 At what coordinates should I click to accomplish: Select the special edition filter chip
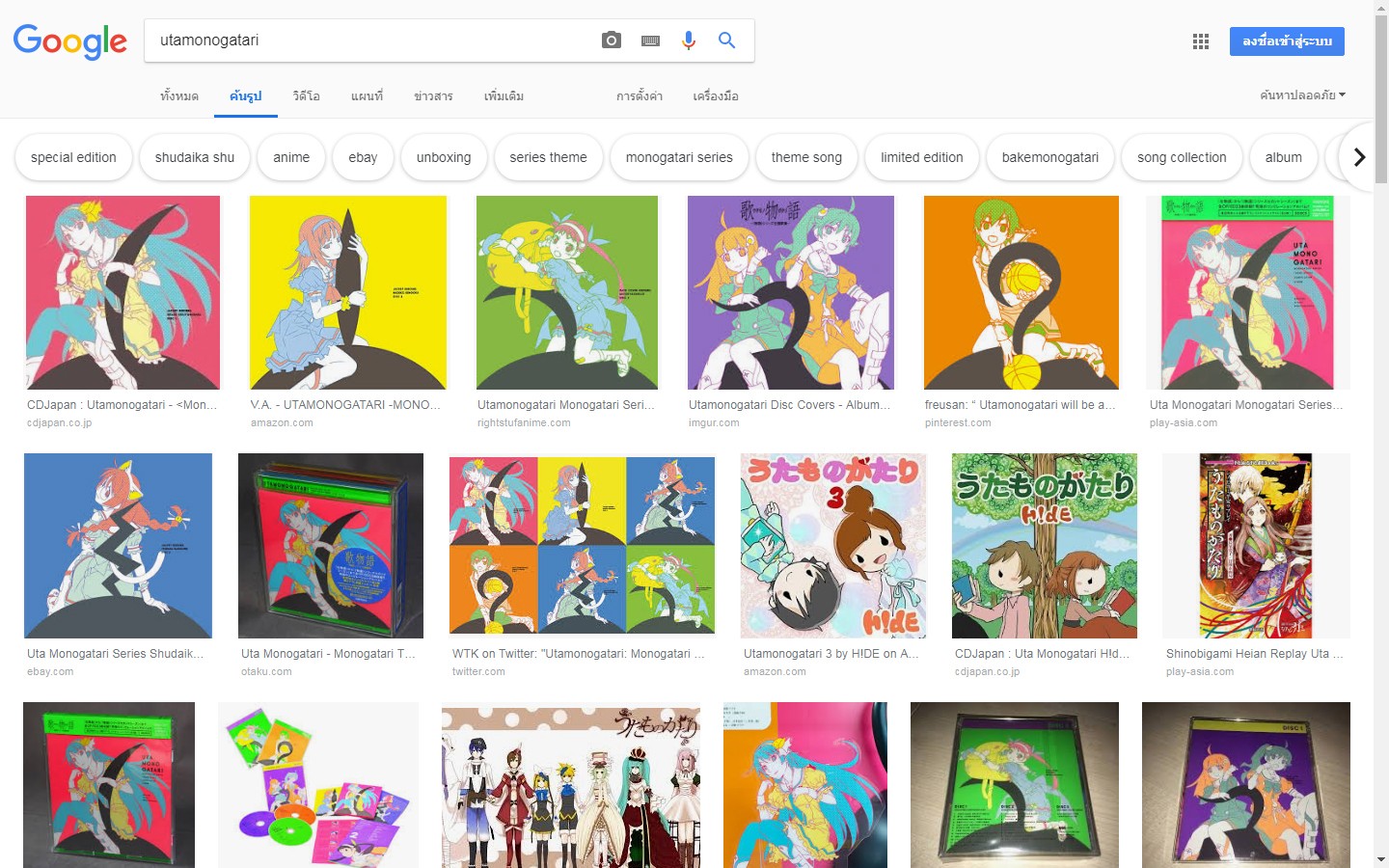73,157
